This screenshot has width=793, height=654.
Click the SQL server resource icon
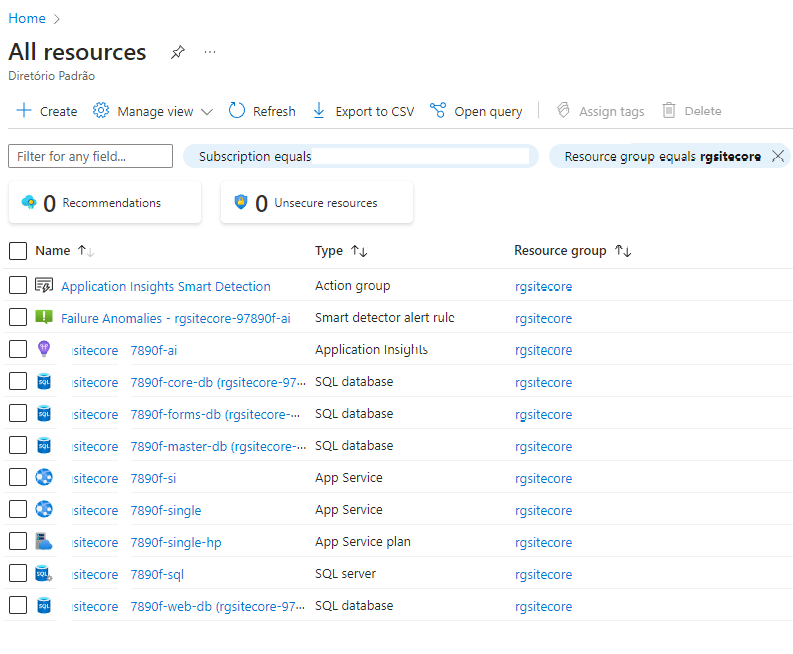[43, 574]
